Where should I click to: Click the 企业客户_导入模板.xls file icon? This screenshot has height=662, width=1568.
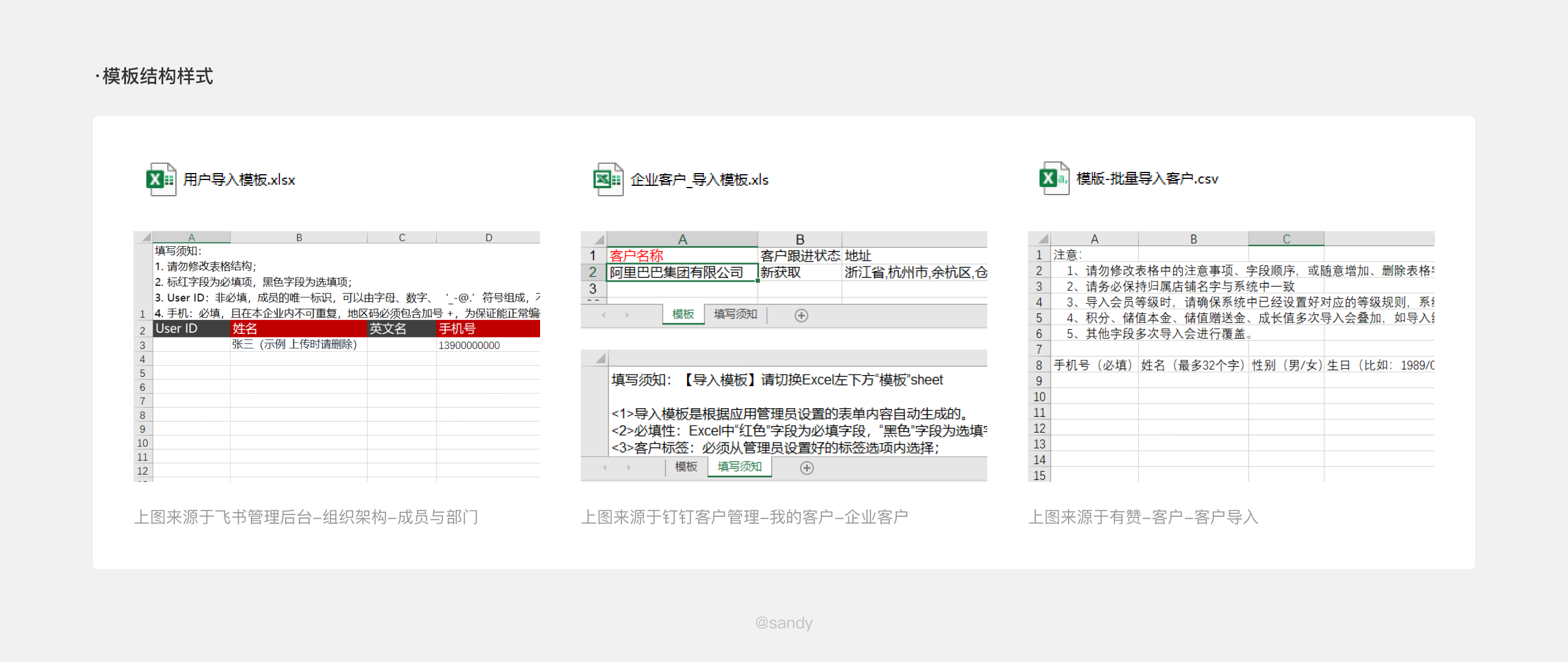608,179
